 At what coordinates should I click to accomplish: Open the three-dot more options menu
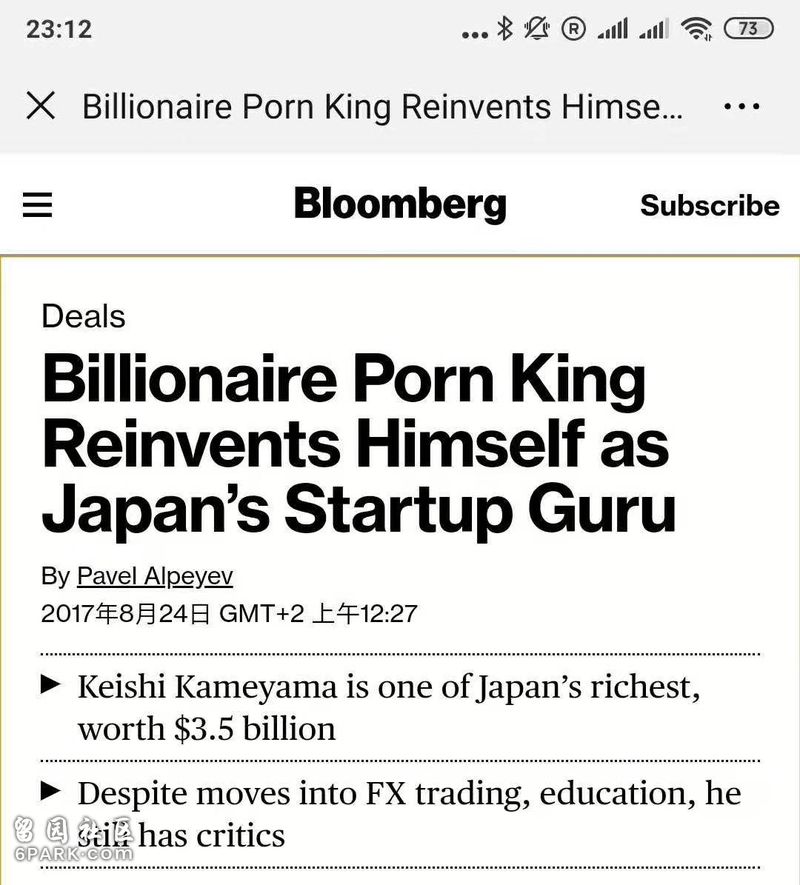point(741,106)
